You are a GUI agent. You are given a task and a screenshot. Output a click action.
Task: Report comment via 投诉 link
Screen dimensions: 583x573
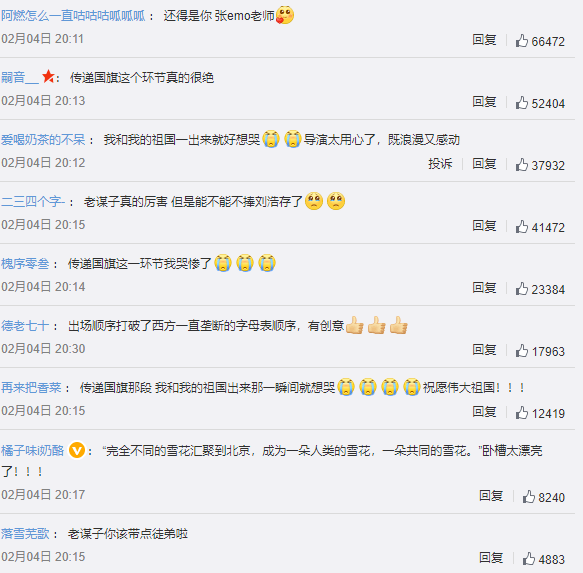[x=440, y=164]
